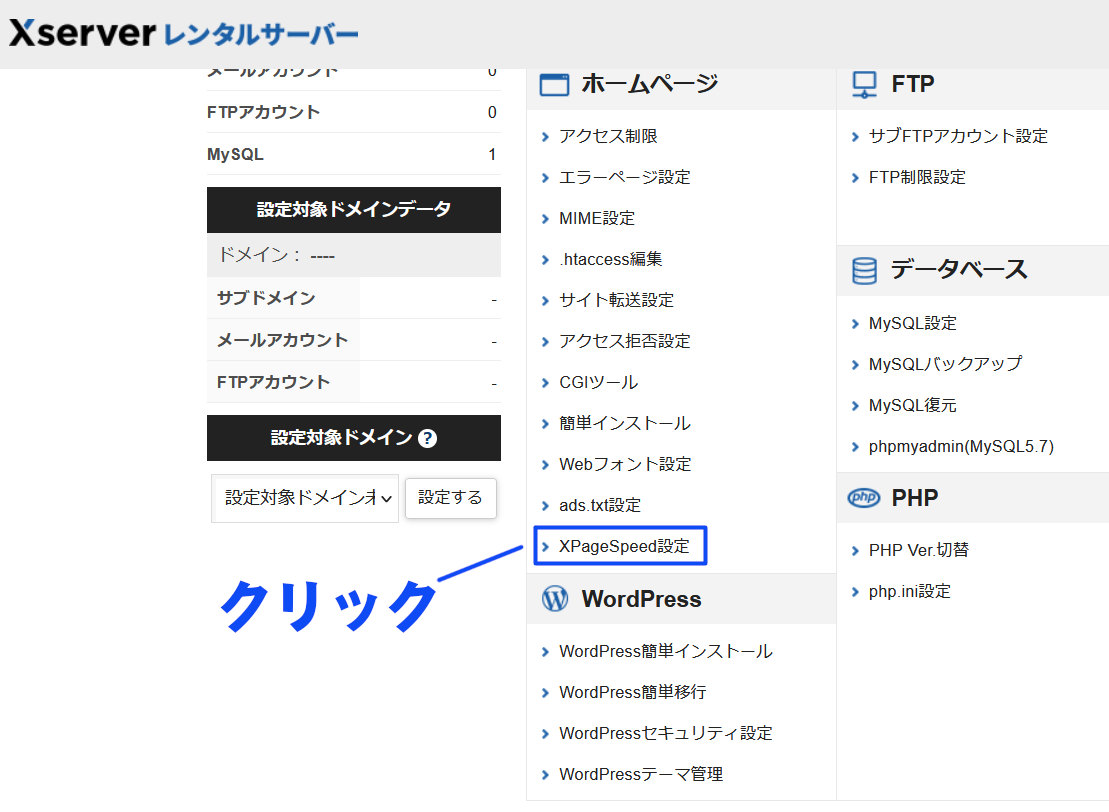
Task: Open アクセス制限 settings
Action: 608,136
